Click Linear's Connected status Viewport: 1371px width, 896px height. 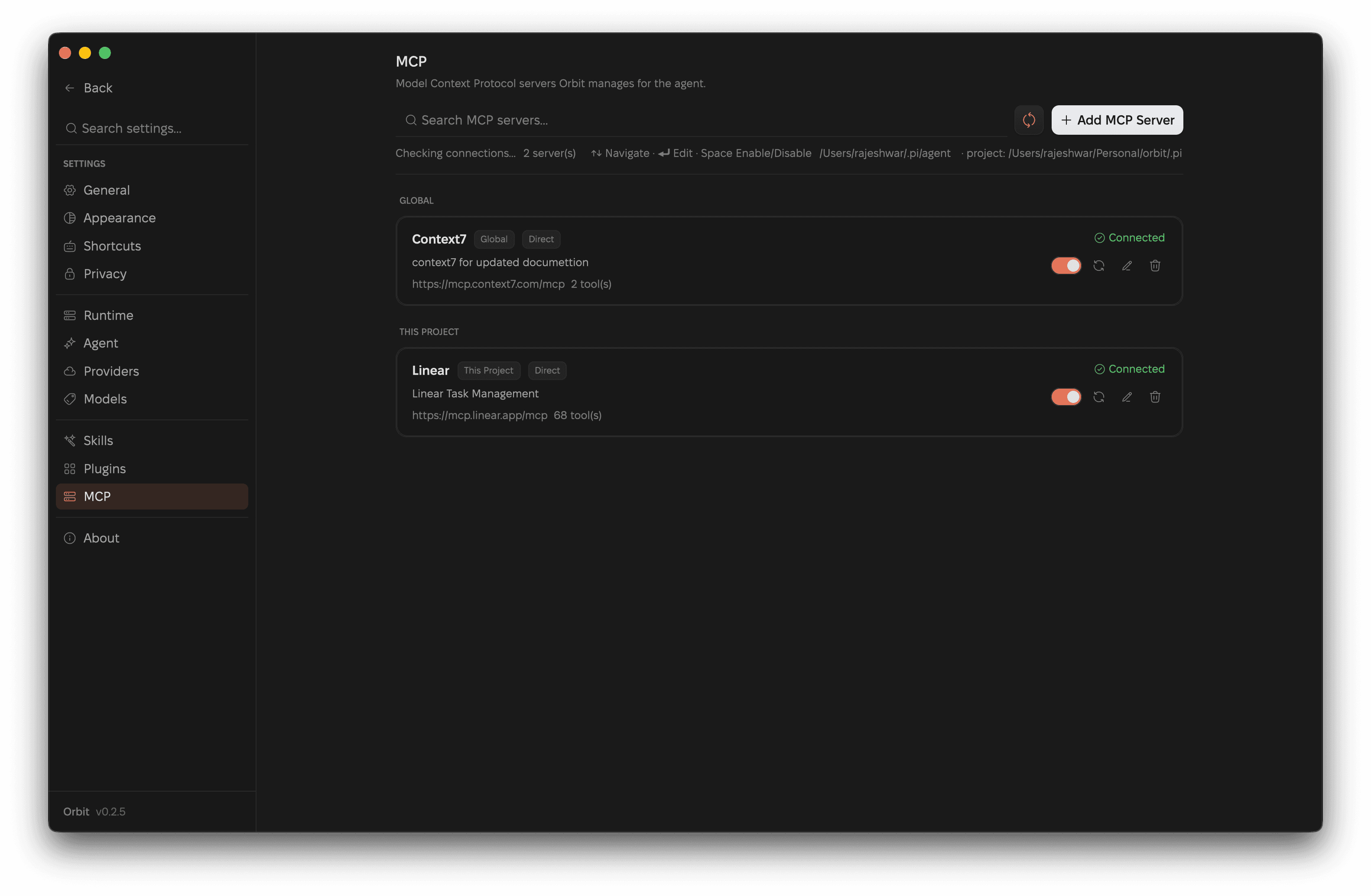(x=1129, y=369)
